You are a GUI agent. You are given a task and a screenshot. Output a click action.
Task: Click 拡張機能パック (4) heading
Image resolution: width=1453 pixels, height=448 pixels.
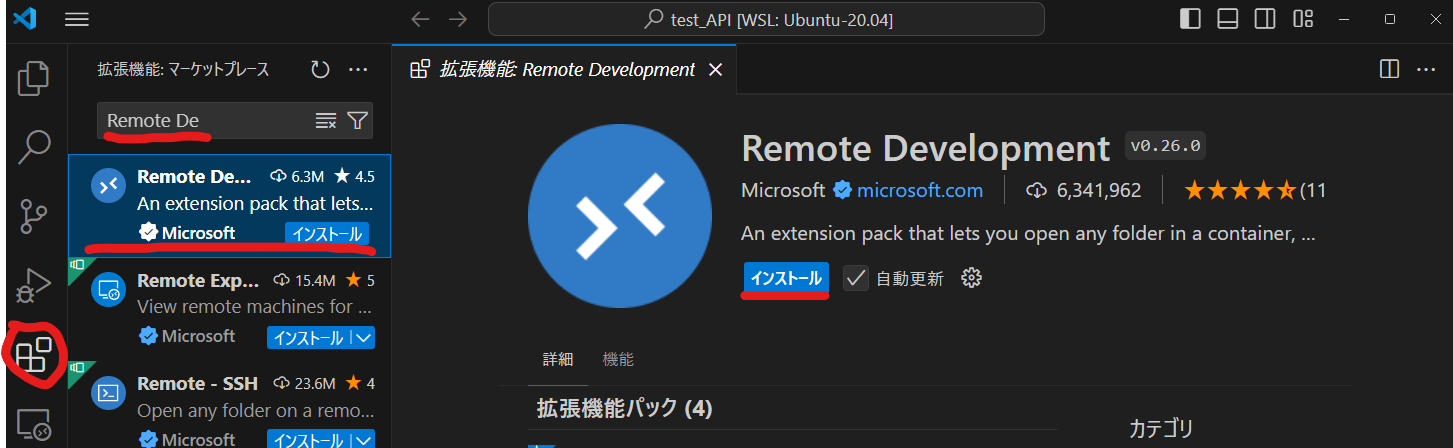[624, 409]
